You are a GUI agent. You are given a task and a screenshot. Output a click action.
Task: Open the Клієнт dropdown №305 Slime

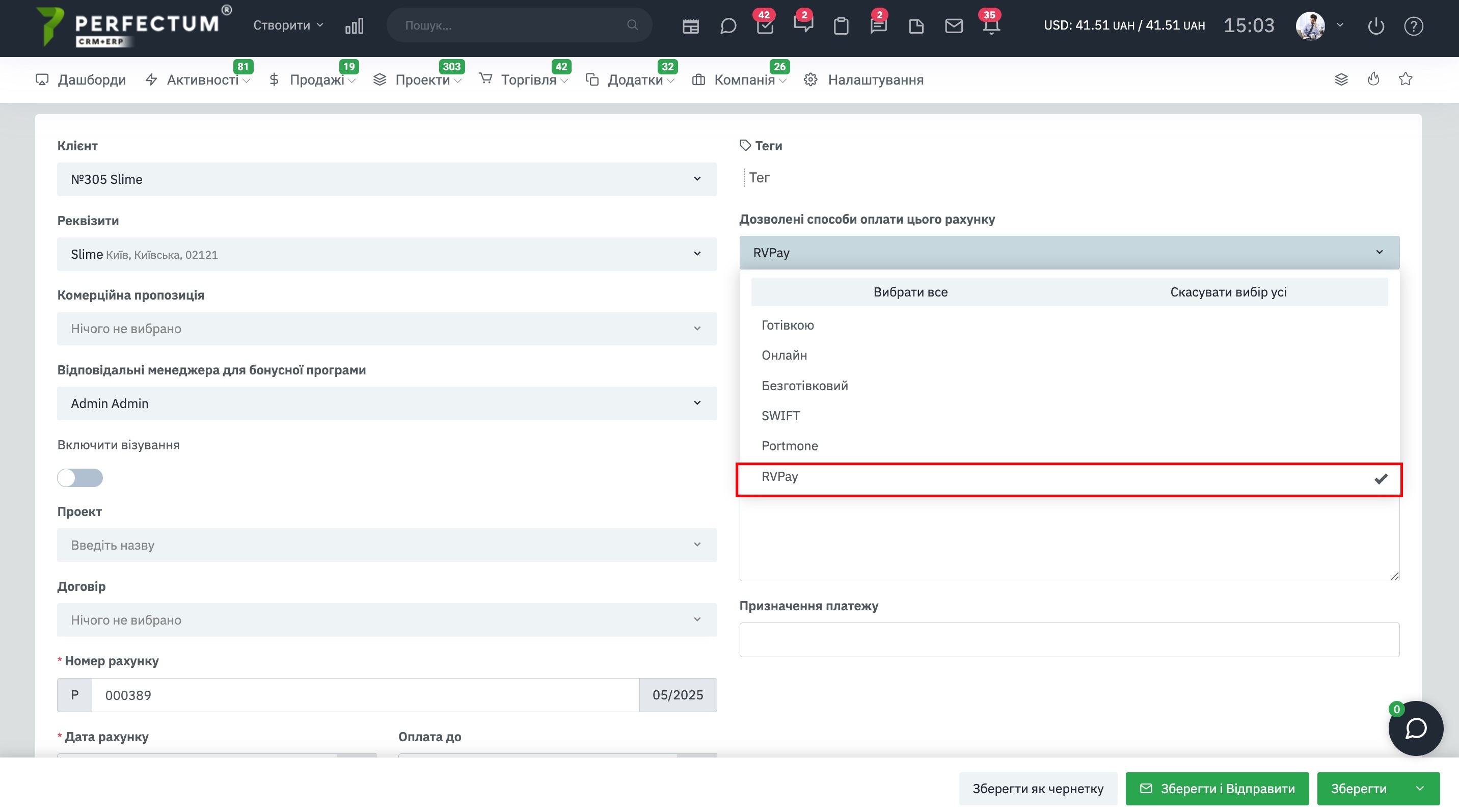coord(387,179)
